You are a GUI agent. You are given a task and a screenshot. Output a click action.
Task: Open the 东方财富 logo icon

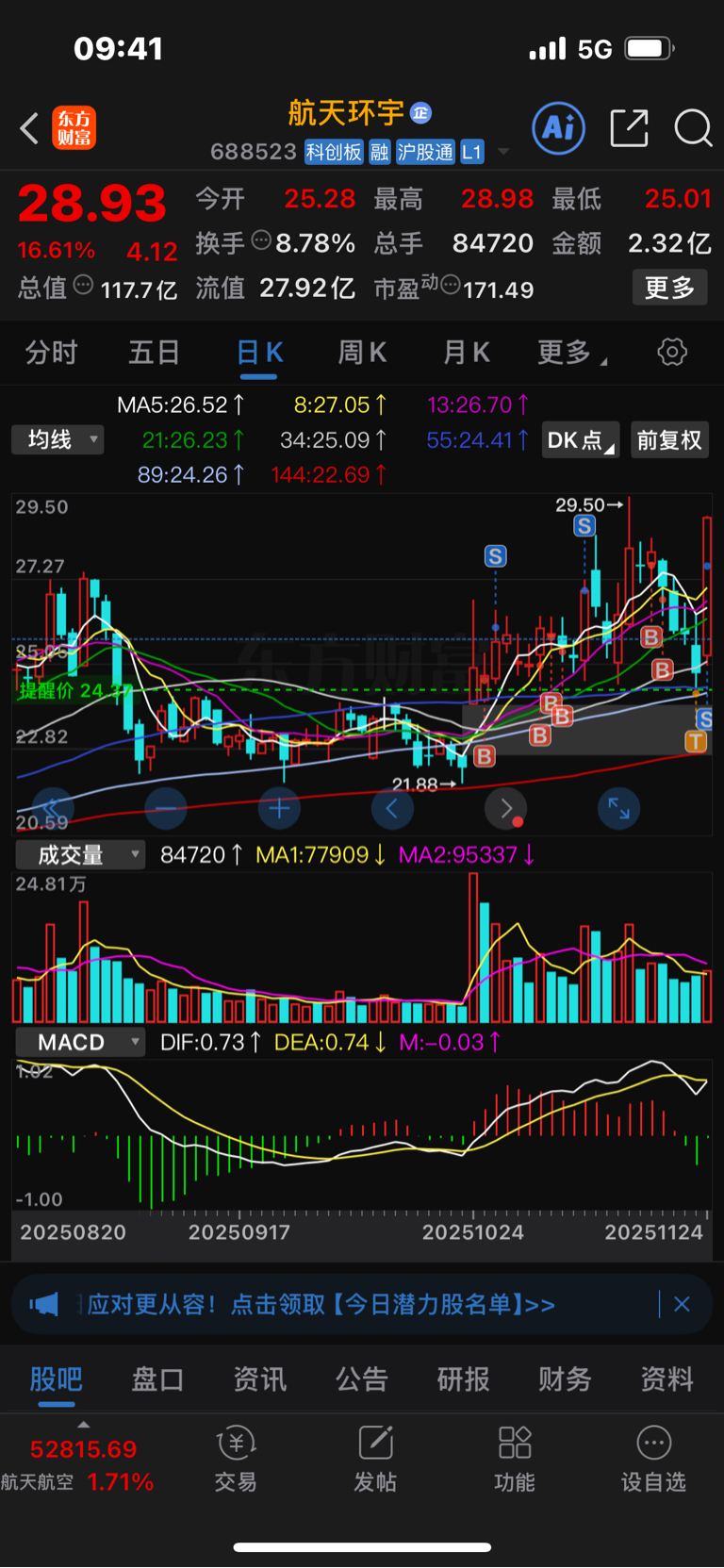point(74,128)
